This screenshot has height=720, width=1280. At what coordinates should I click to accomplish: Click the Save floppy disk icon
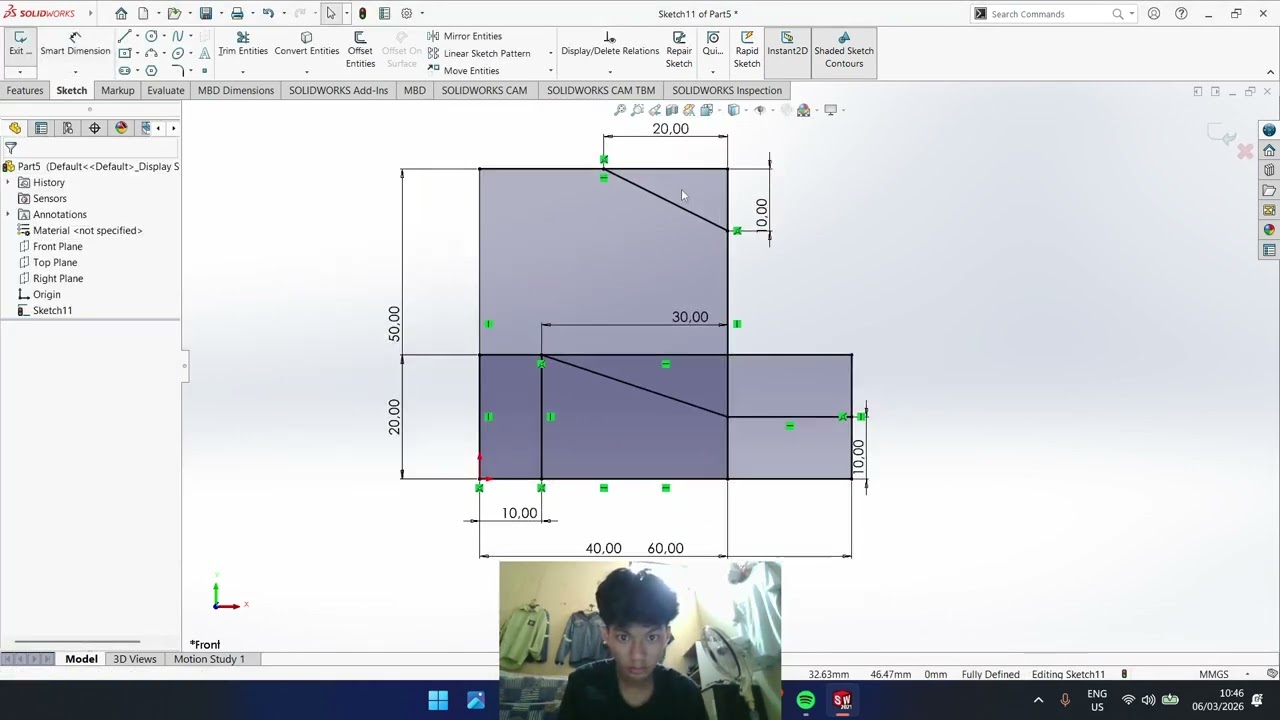206,14
